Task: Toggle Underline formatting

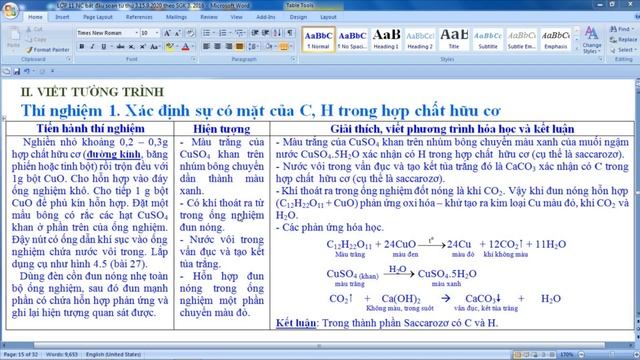Action: tap(103, 47)
